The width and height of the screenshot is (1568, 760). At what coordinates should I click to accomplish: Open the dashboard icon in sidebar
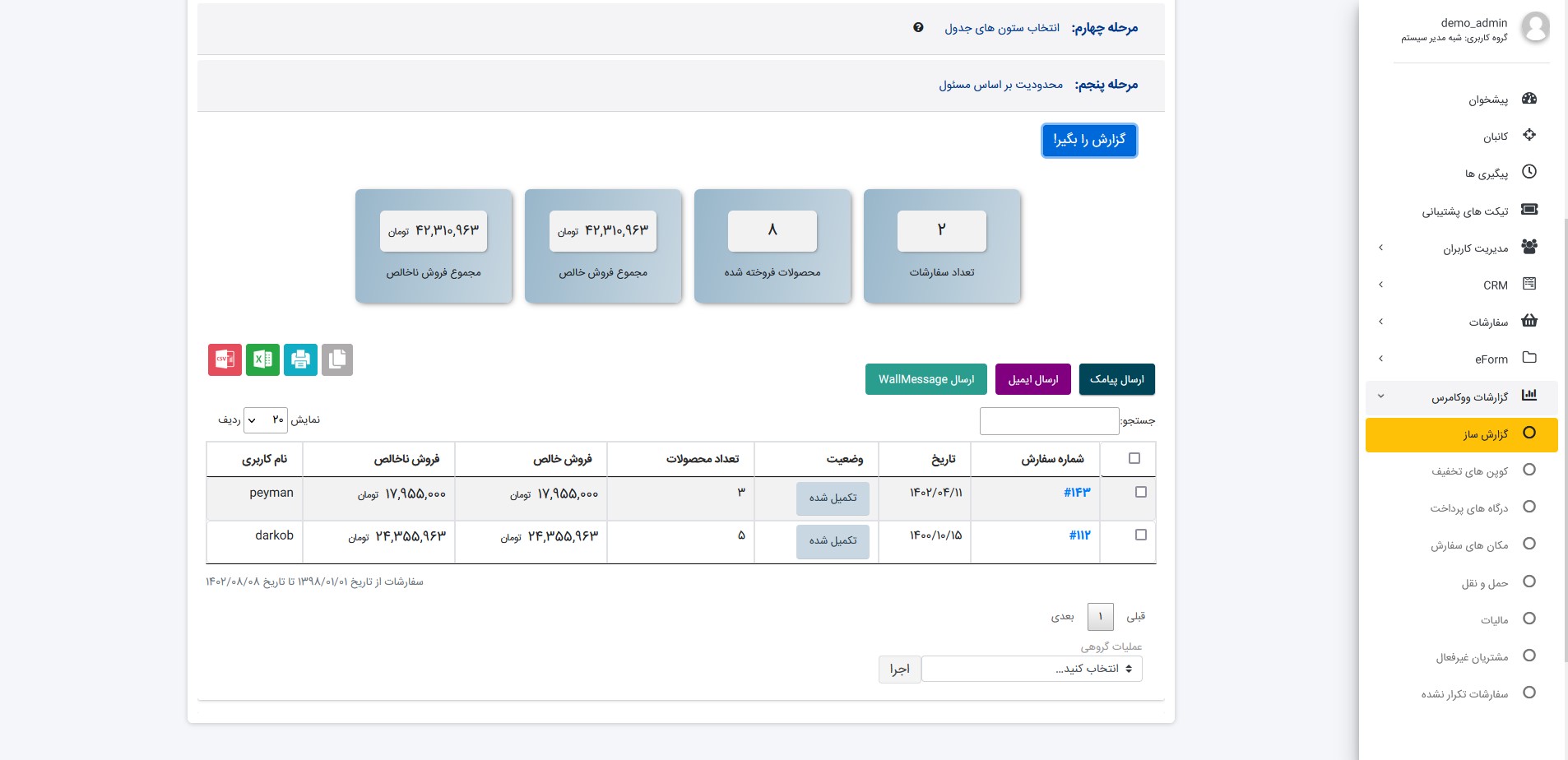tap(1529, 99)
